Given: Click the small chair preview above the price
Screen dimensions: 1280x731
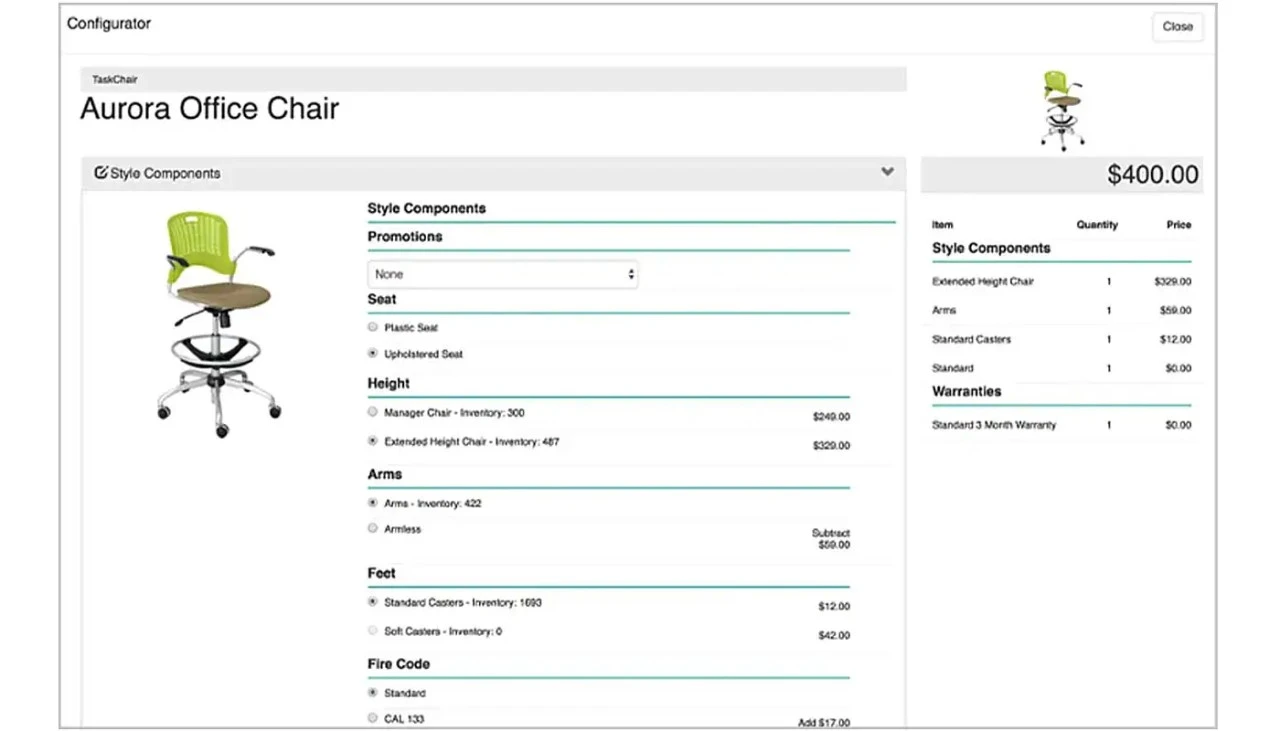Looking at the screenshot, I should 1062,110.
